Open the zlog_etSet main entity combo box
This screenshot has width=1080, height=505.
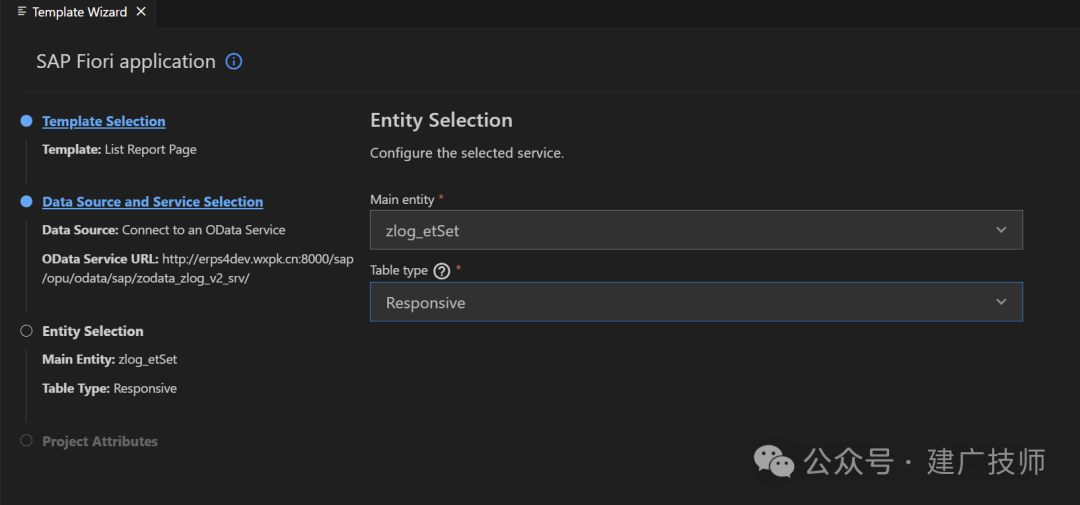[x=696, y=230]
